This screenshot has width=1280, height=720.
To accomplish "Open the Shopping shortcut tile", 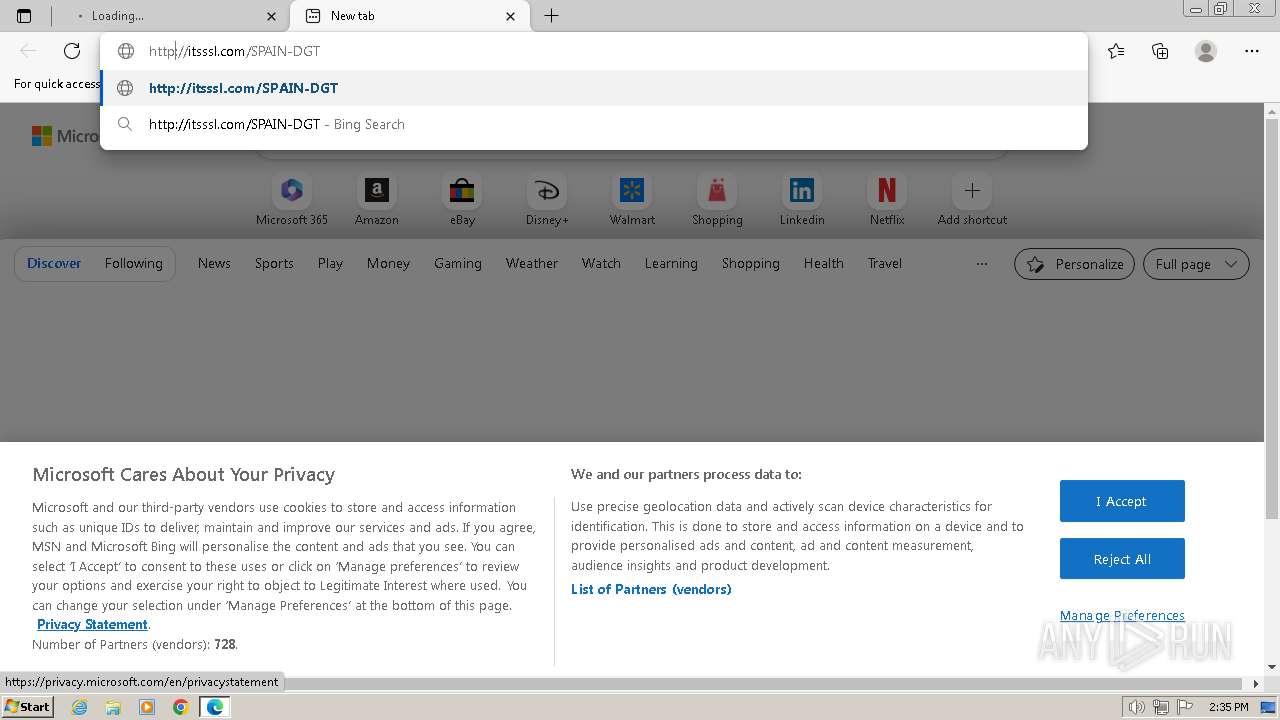I will [x=717, y=200].
